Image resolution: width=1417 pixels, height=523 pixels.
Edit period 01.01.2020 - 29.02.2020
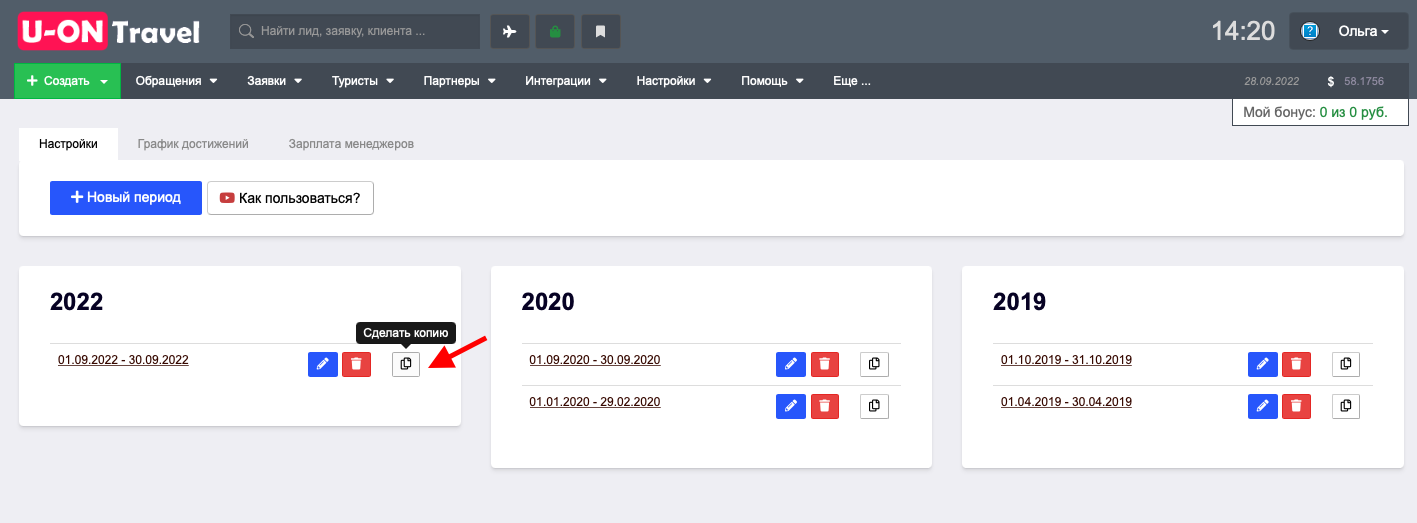[x=791, y=405]
